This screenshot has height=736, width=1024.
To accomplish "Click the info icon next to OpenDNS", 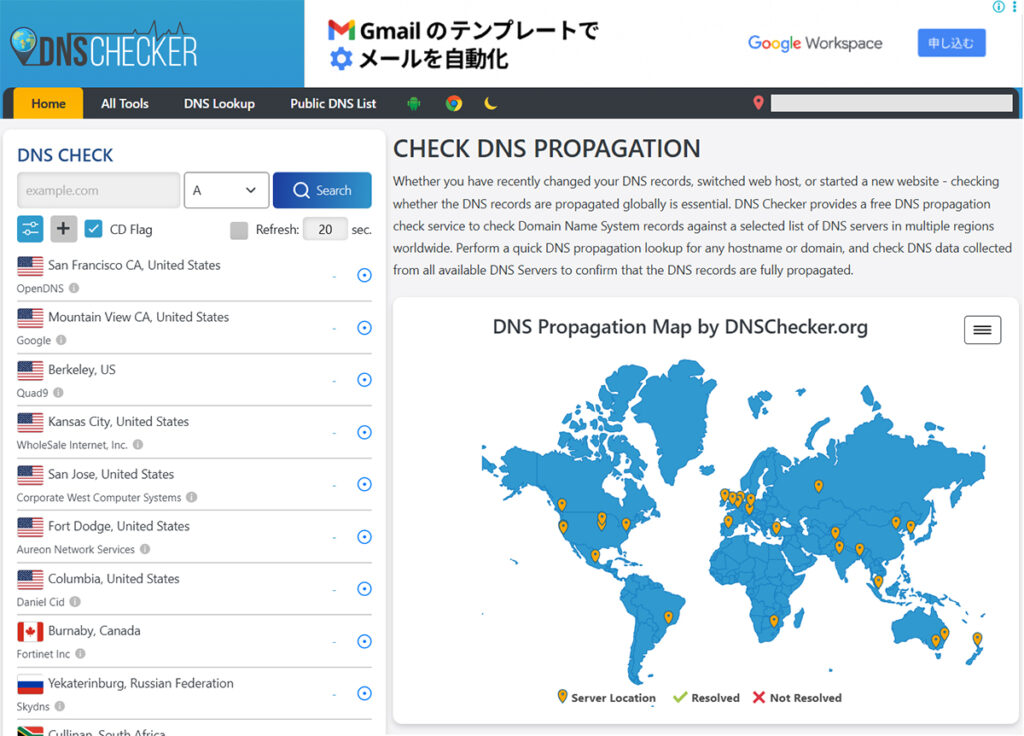I will [x=74, y=288].
